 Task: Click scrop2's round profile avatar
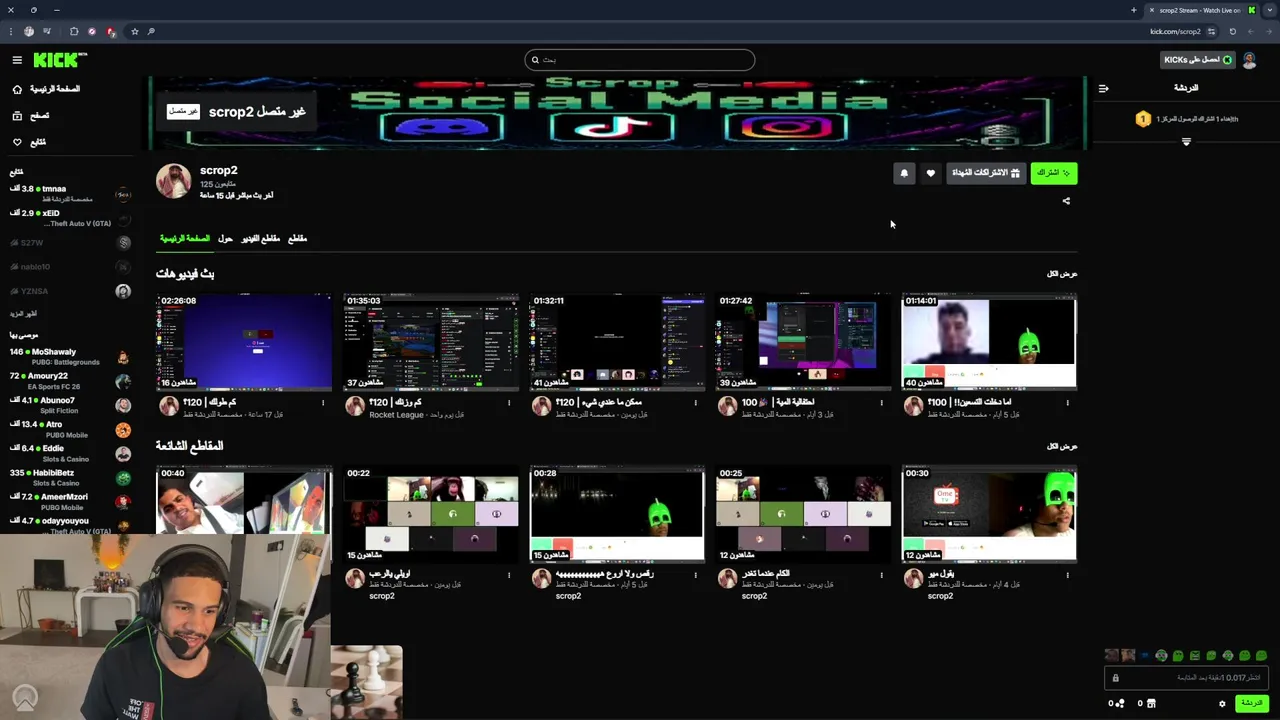tap(173, 182)
